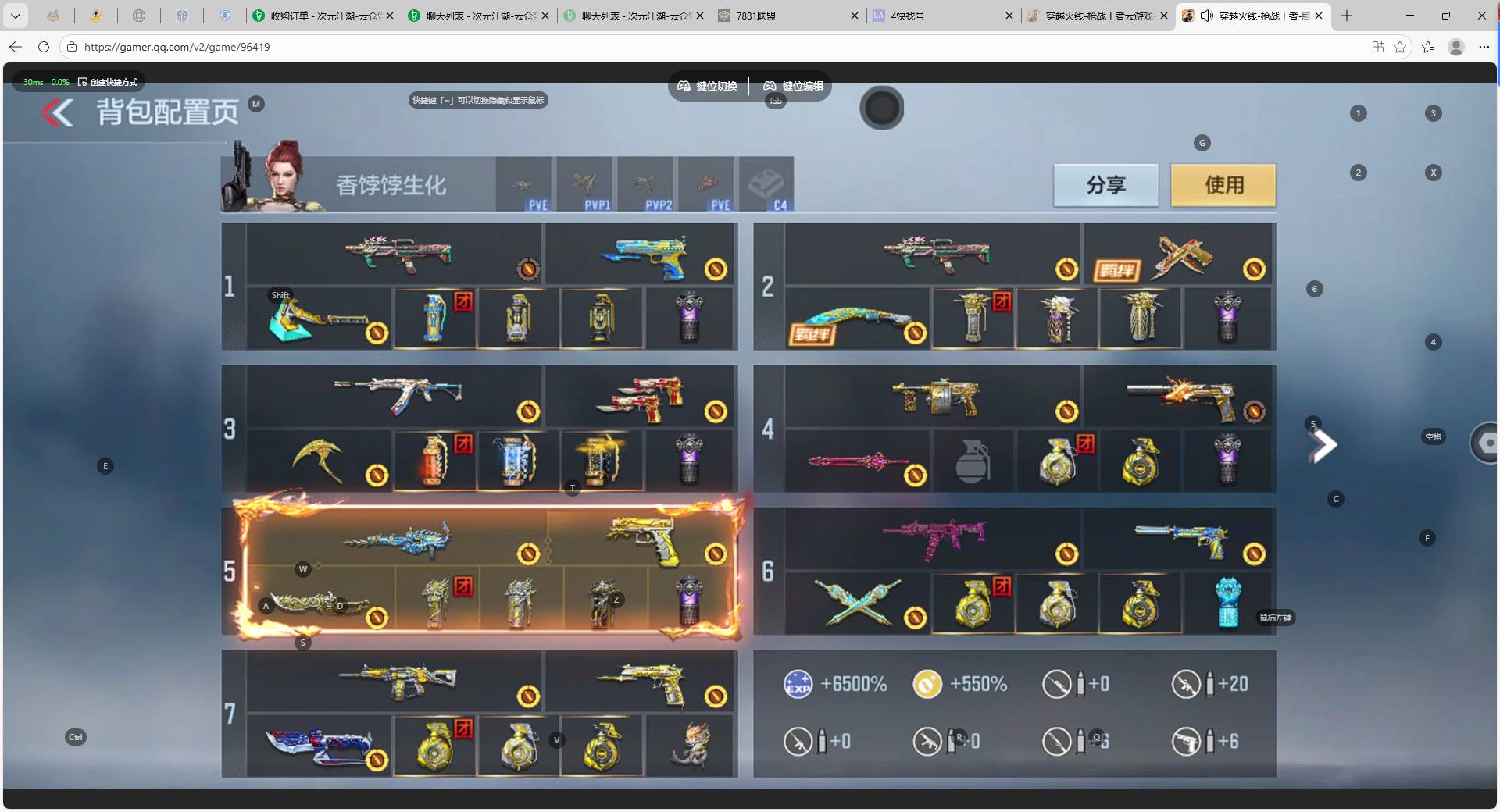1500x812 pixels.
Task: Switch to the C4 loadout tab
Action: 766,184
